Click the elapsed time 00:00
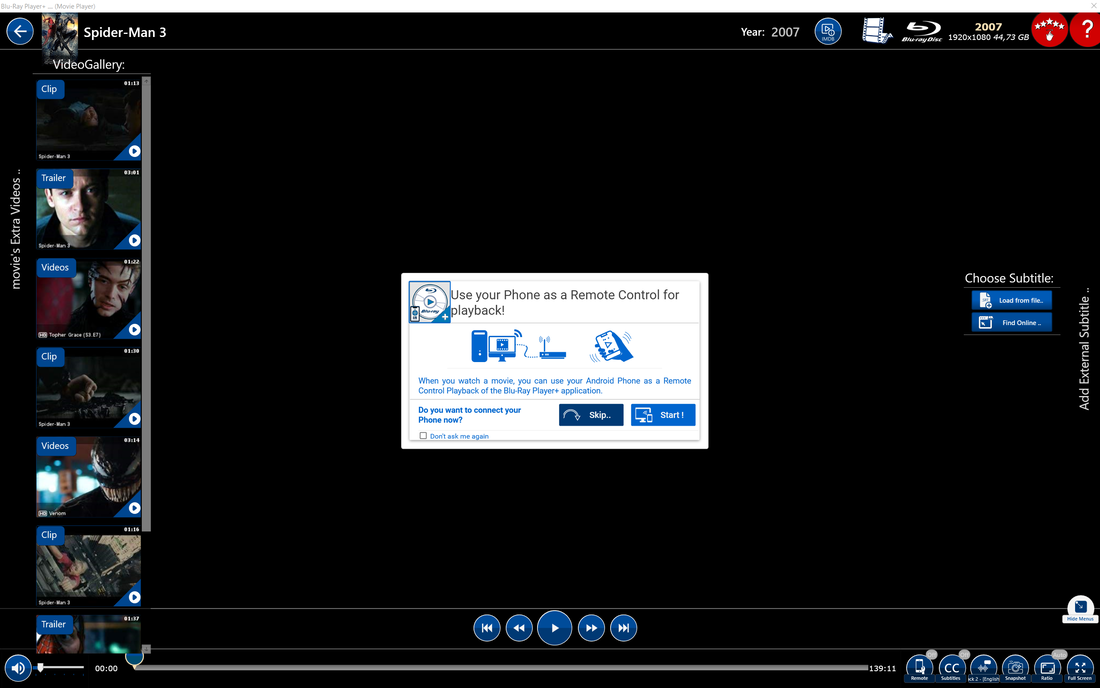Image resolution: width=1100 pixels, height=688 pixels. tap(106, 668)
